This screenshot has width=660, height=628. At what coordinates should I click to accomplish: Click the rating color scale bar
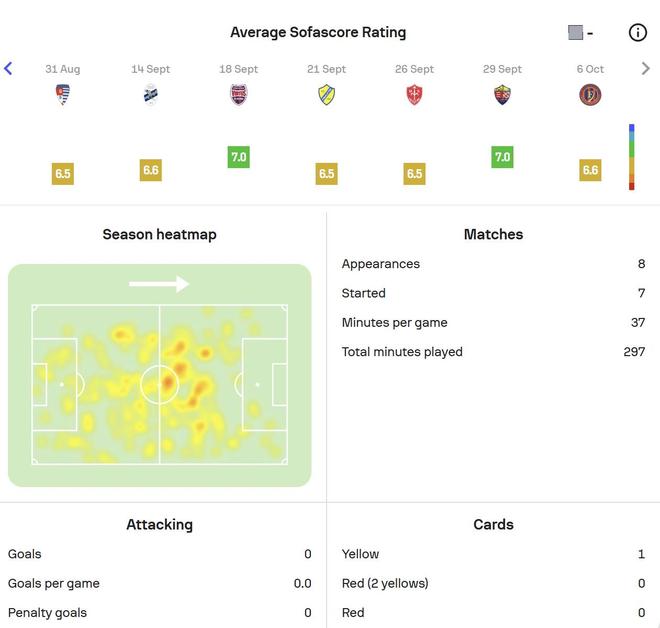(631, 157)
